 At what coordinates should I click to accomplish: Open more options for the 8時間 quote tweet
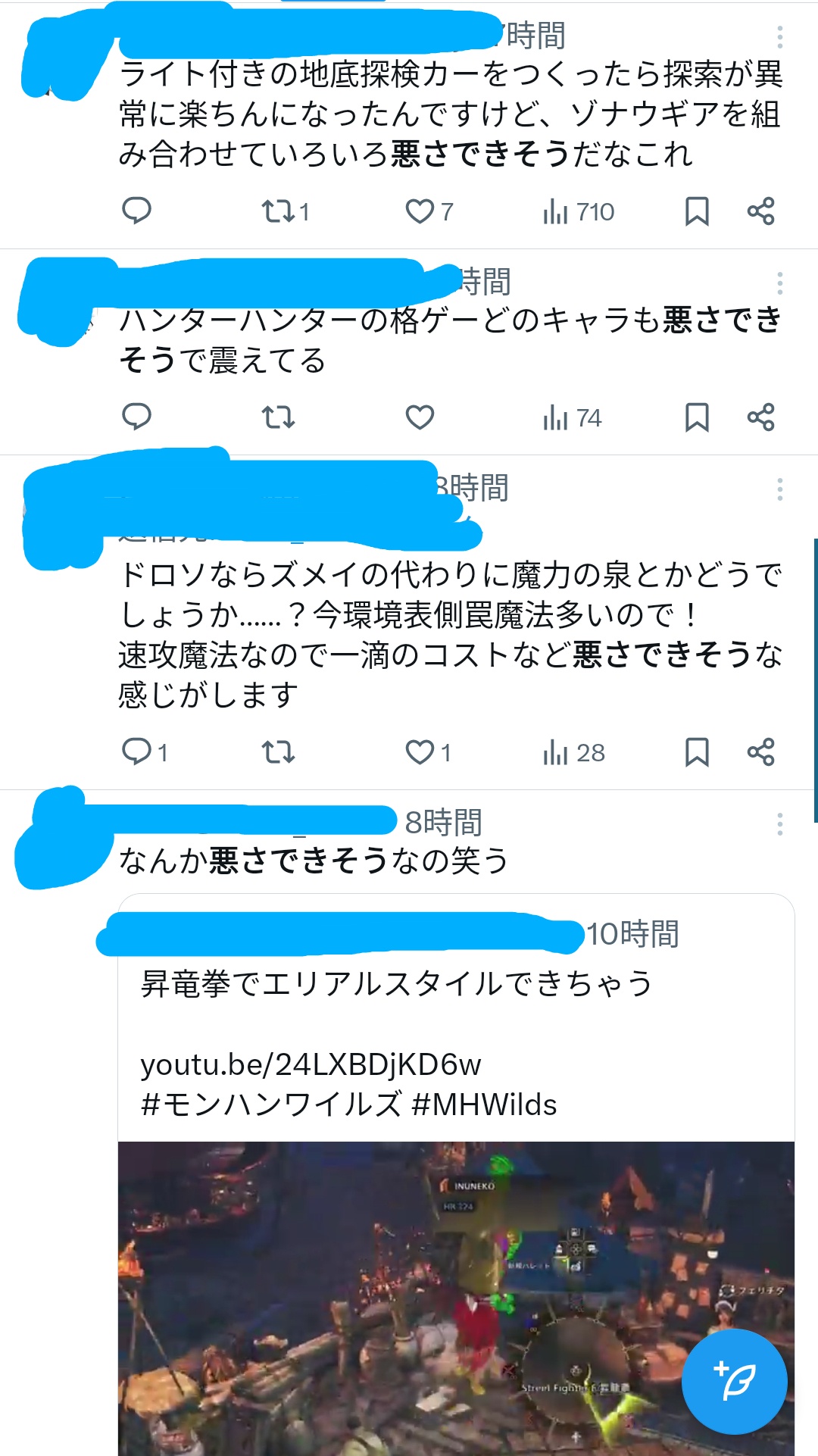tap(779, 823)
